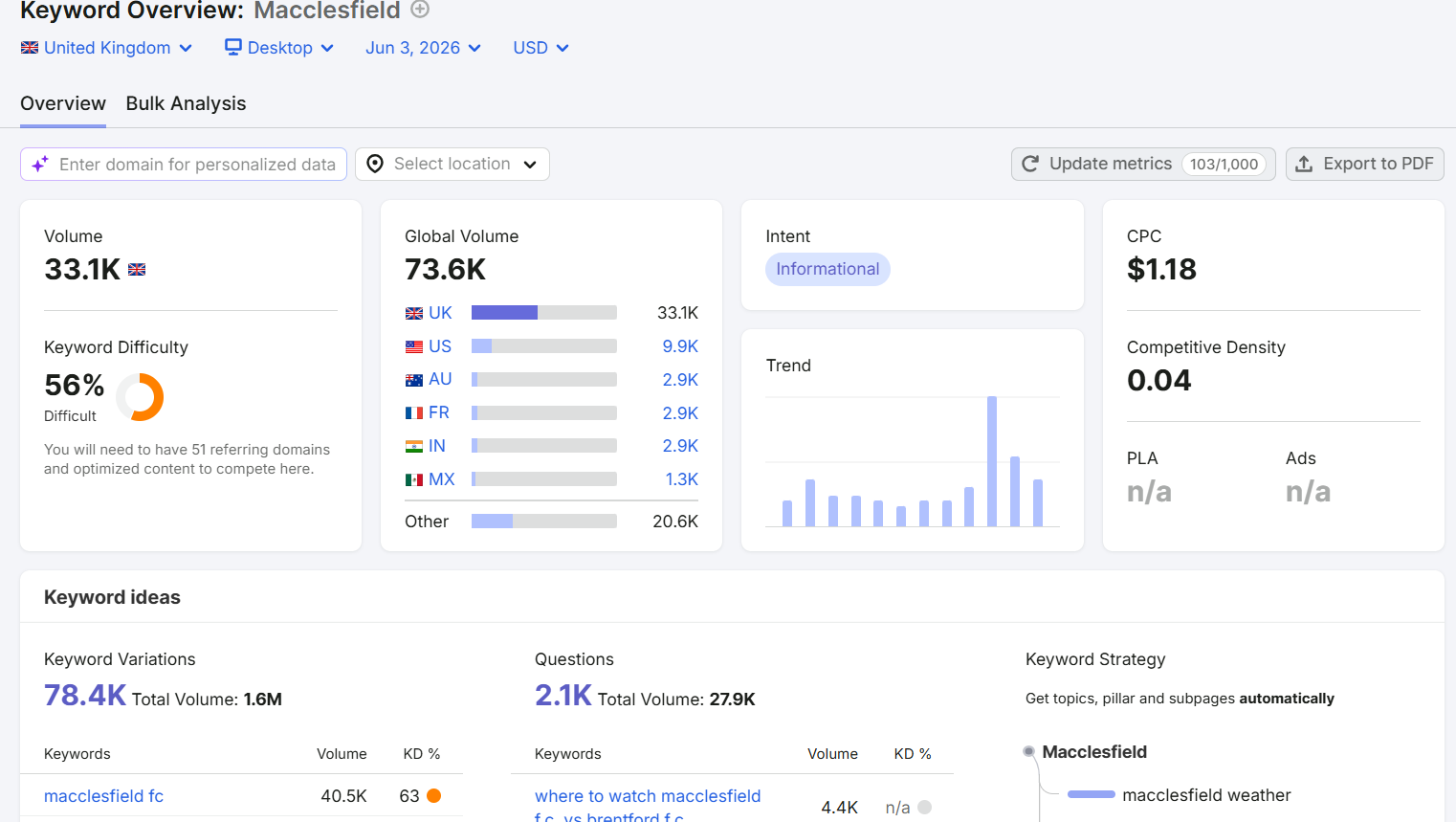Click the UK flag next to volume
This screenshot has height=822, width=1456.
coord(137,270)
